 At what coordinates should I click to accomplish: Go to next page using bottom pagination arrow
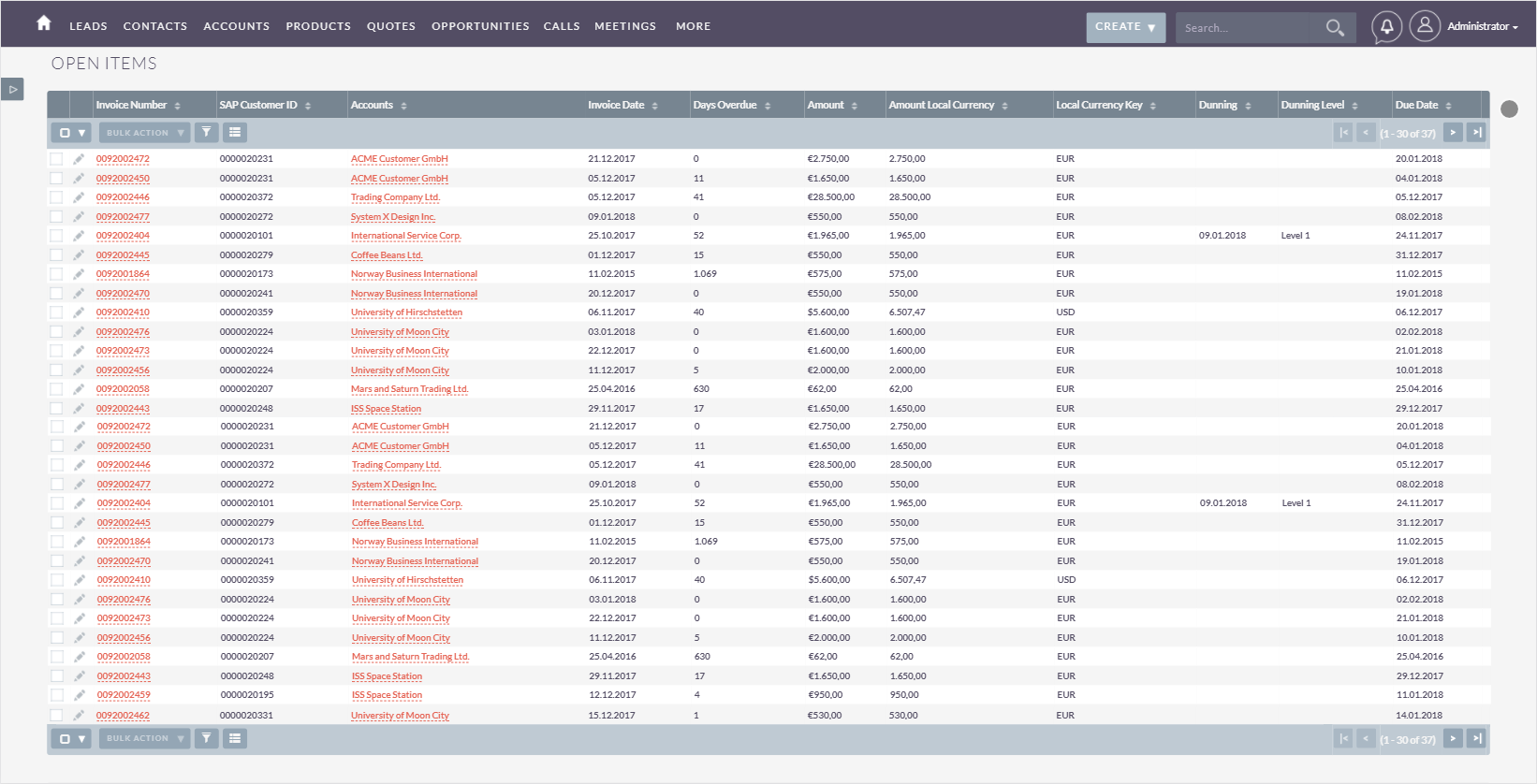click(x=1453, y=738)
